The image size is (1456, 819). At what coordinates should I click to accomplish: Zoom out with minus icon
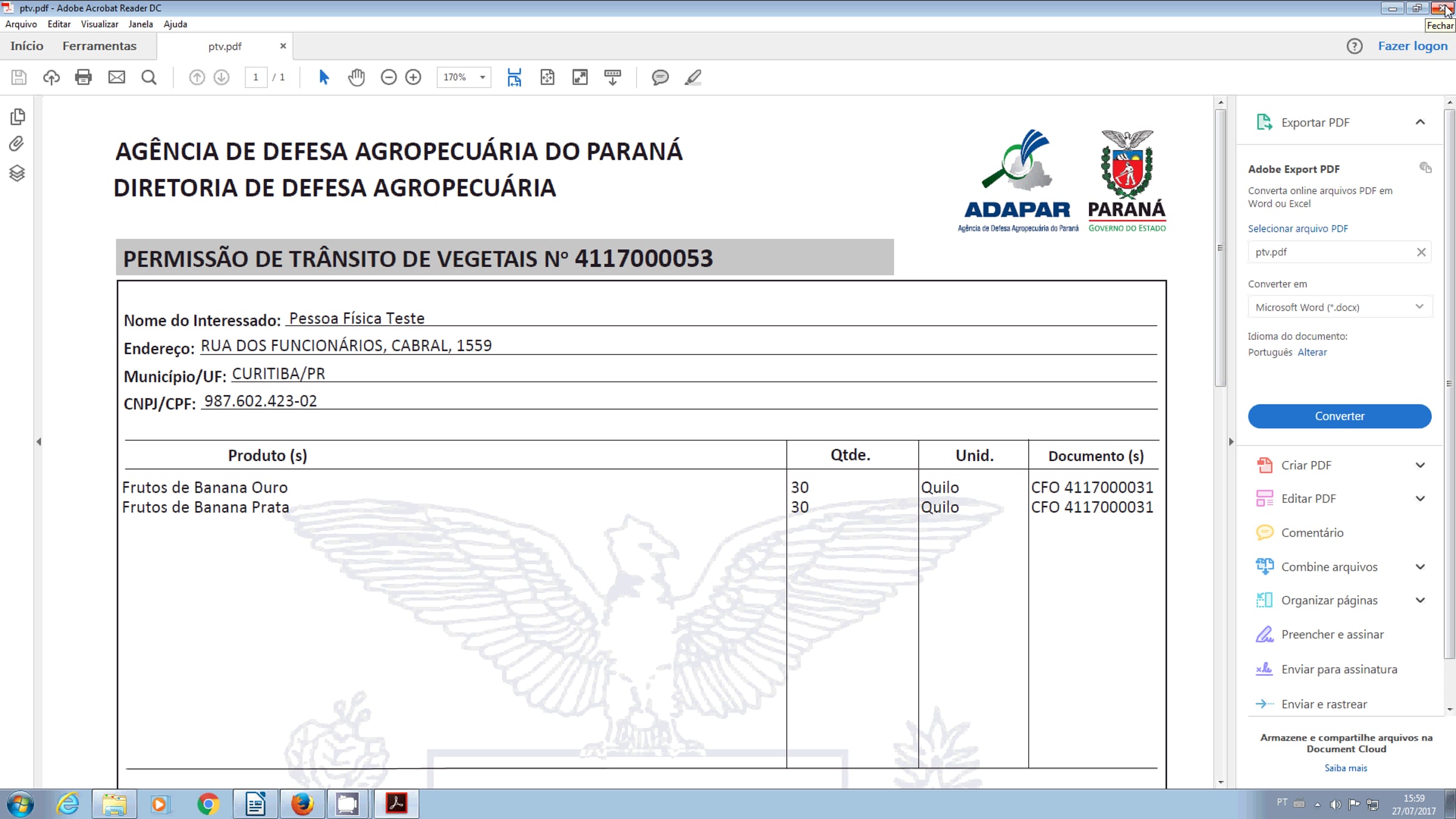[x=388, y=77]
